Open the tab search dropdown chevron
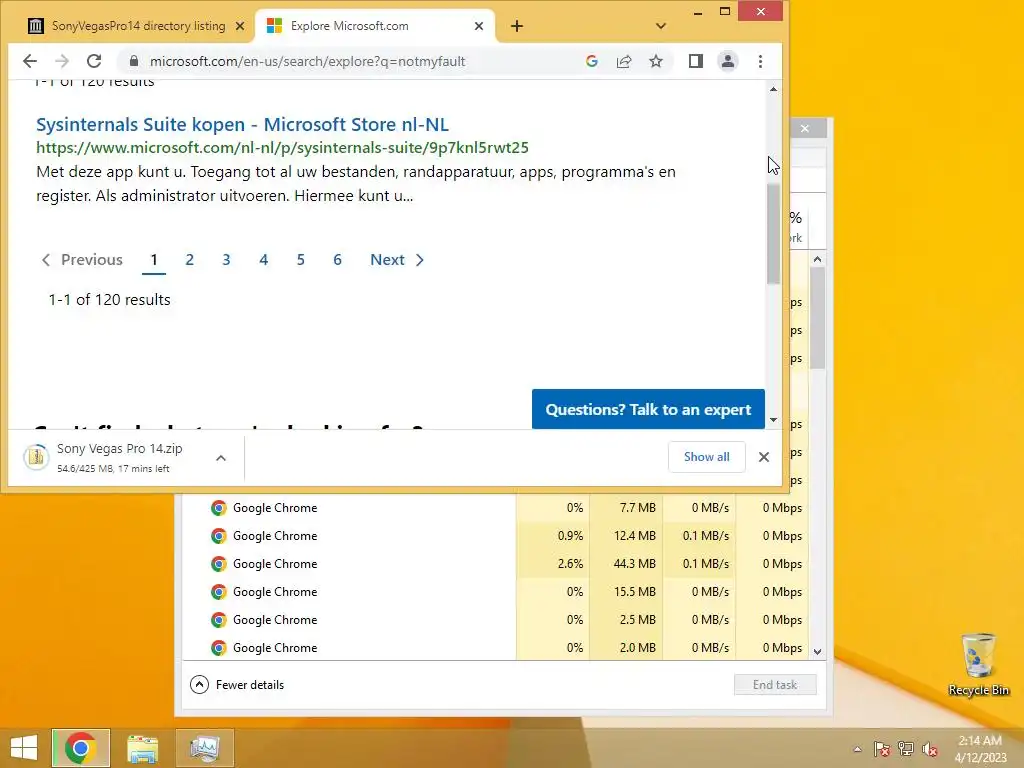Image resolution: width=1024 pixels, height=768 pixels. (x=661, y=26)
